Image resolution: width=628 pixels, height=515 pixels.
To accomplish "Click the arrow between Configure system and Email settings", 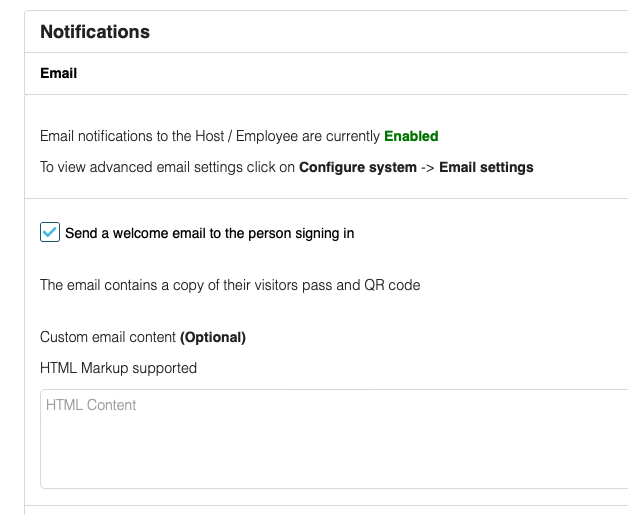I will [x=428, y=168].
